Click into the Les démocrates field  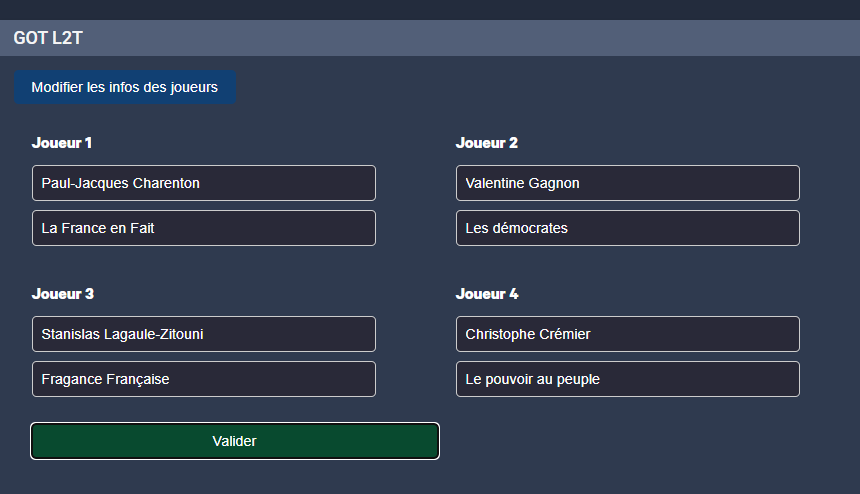[627, 228]
